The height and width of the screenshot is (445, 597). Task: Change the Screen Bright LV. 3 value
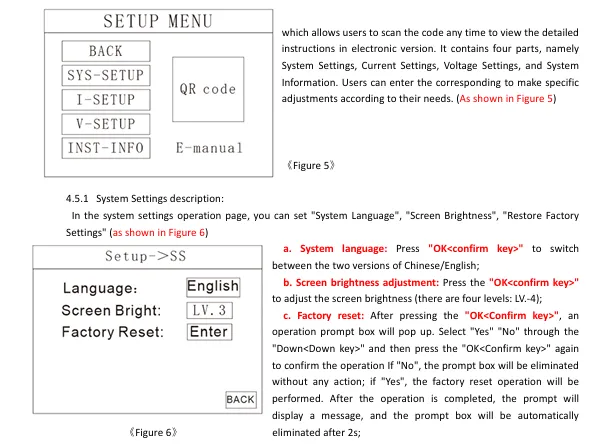pos(209,310)
